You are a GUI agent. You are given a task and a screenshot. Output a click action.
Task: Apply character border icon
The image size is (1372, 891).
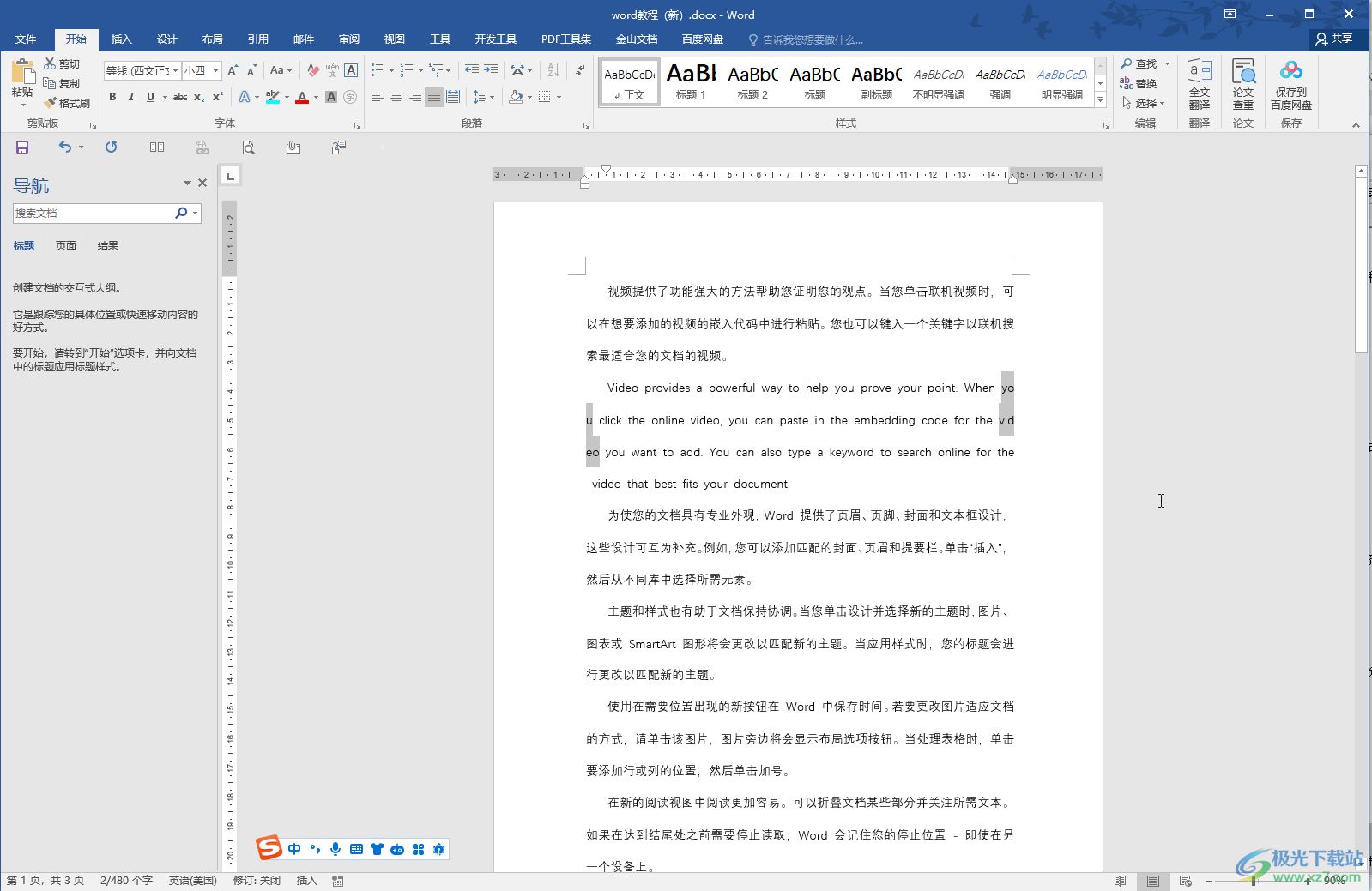pos(351,70)
